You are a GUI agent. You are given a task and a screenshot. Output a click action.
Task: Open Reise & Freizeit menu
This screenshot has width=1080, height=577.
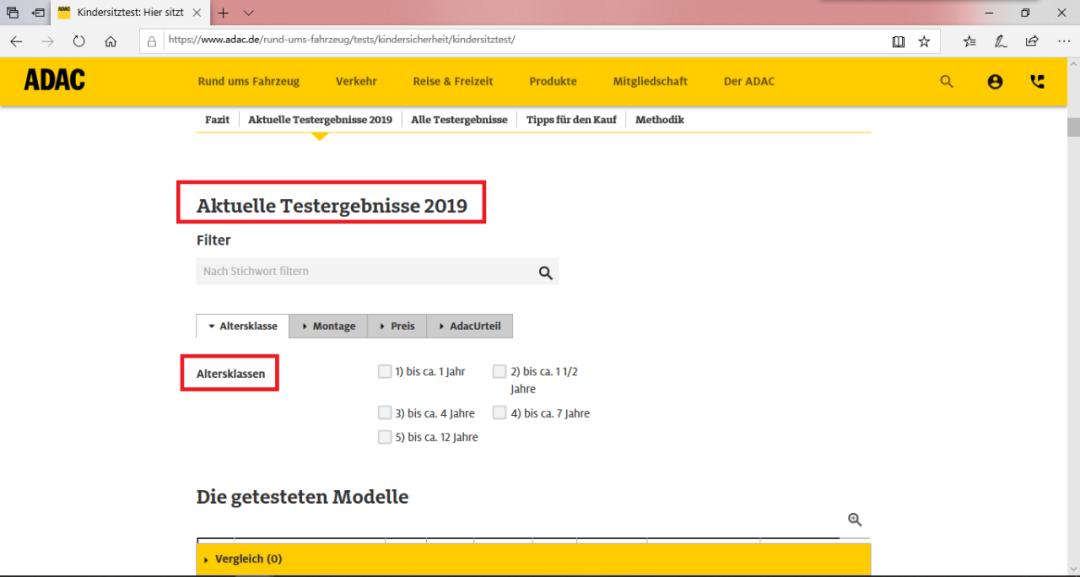click(x=453, y=81)
